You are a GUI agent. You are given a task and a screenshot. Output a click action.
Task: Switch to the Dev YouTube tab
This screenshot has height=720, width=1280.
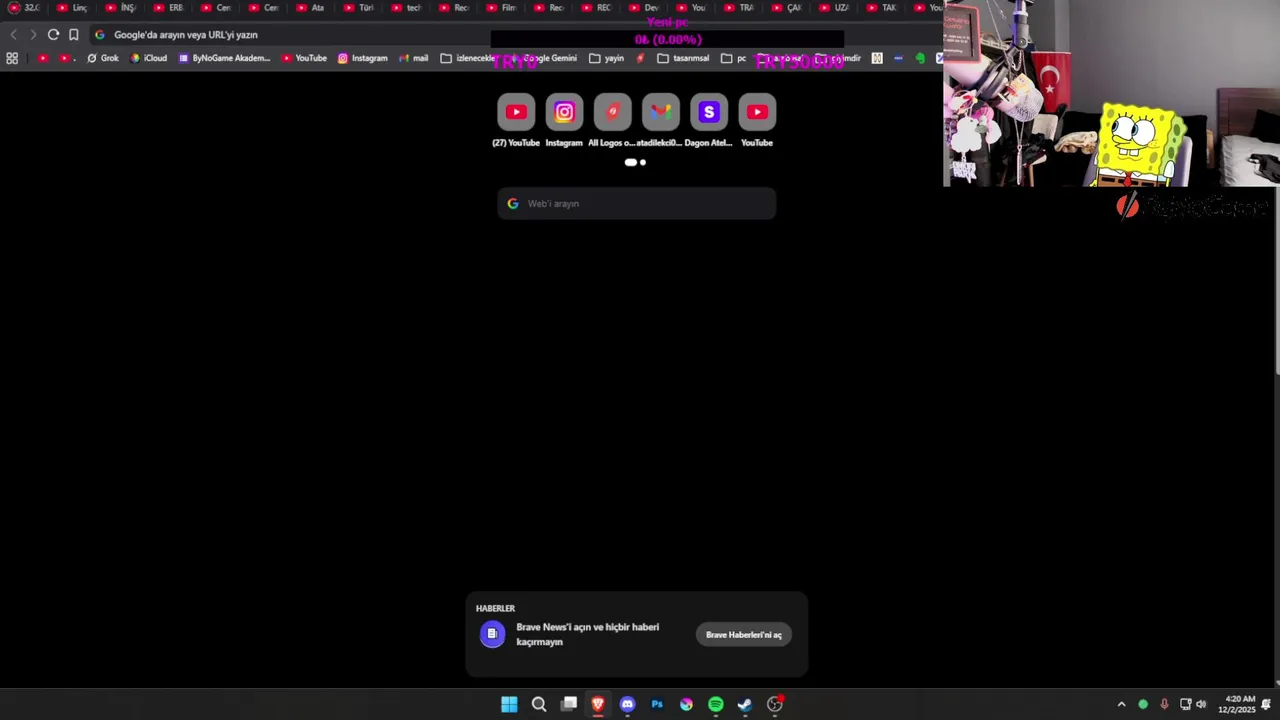pos(643,8)
